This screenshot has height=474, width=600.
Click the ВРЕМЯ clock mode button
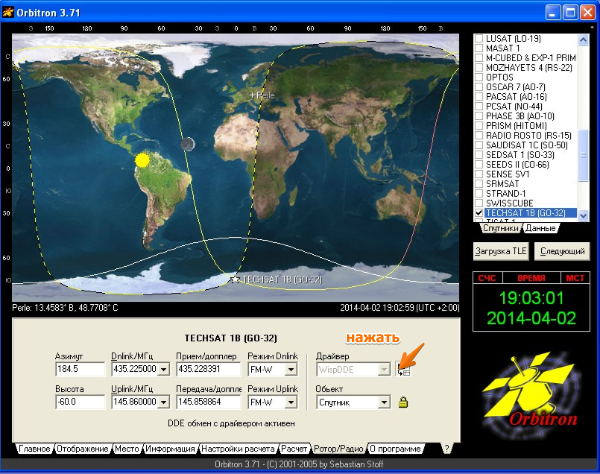point(531,278)
